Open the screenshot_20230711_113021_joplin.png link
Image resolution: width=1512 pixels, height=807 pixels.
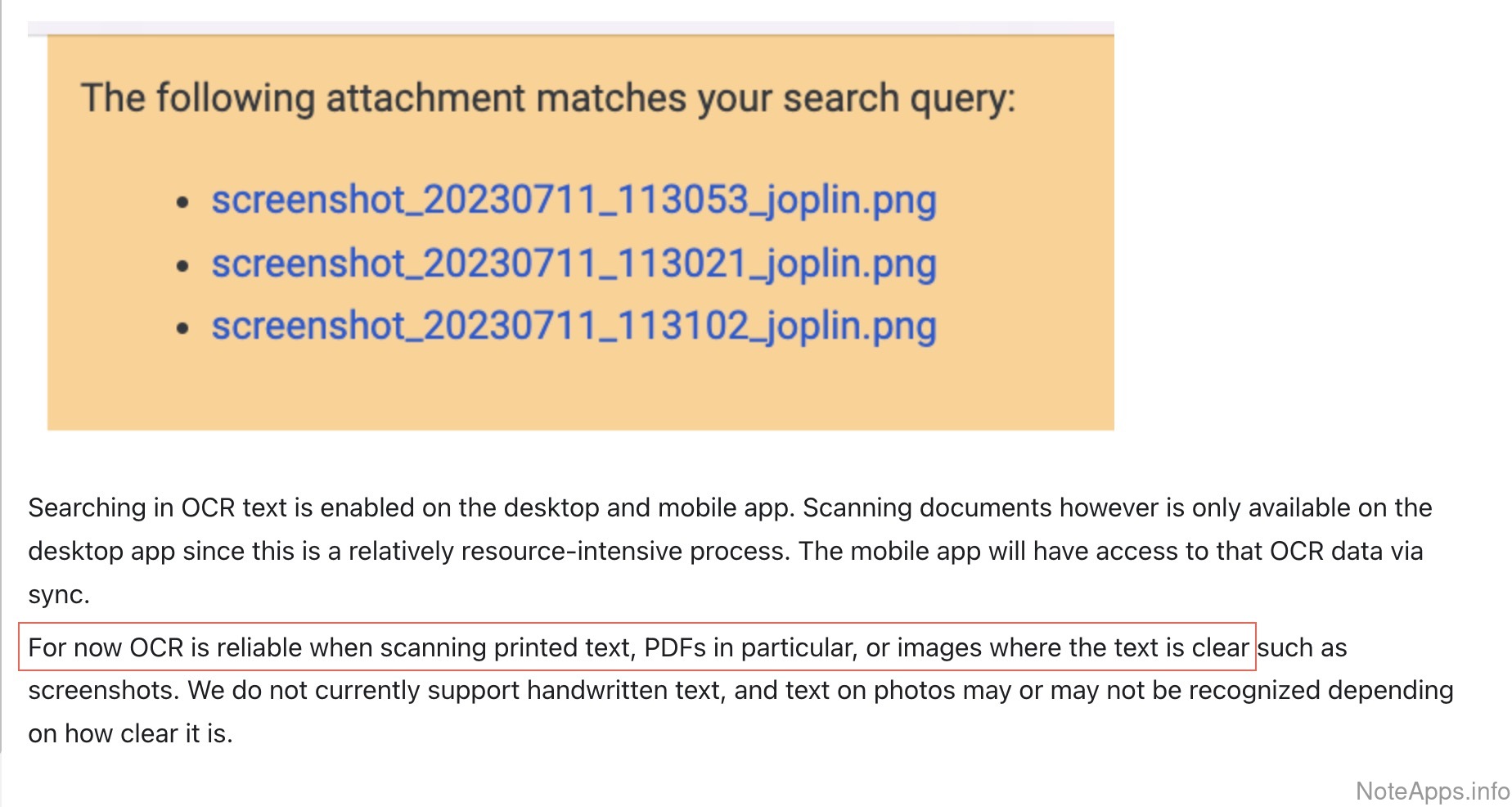click(573, 264)
